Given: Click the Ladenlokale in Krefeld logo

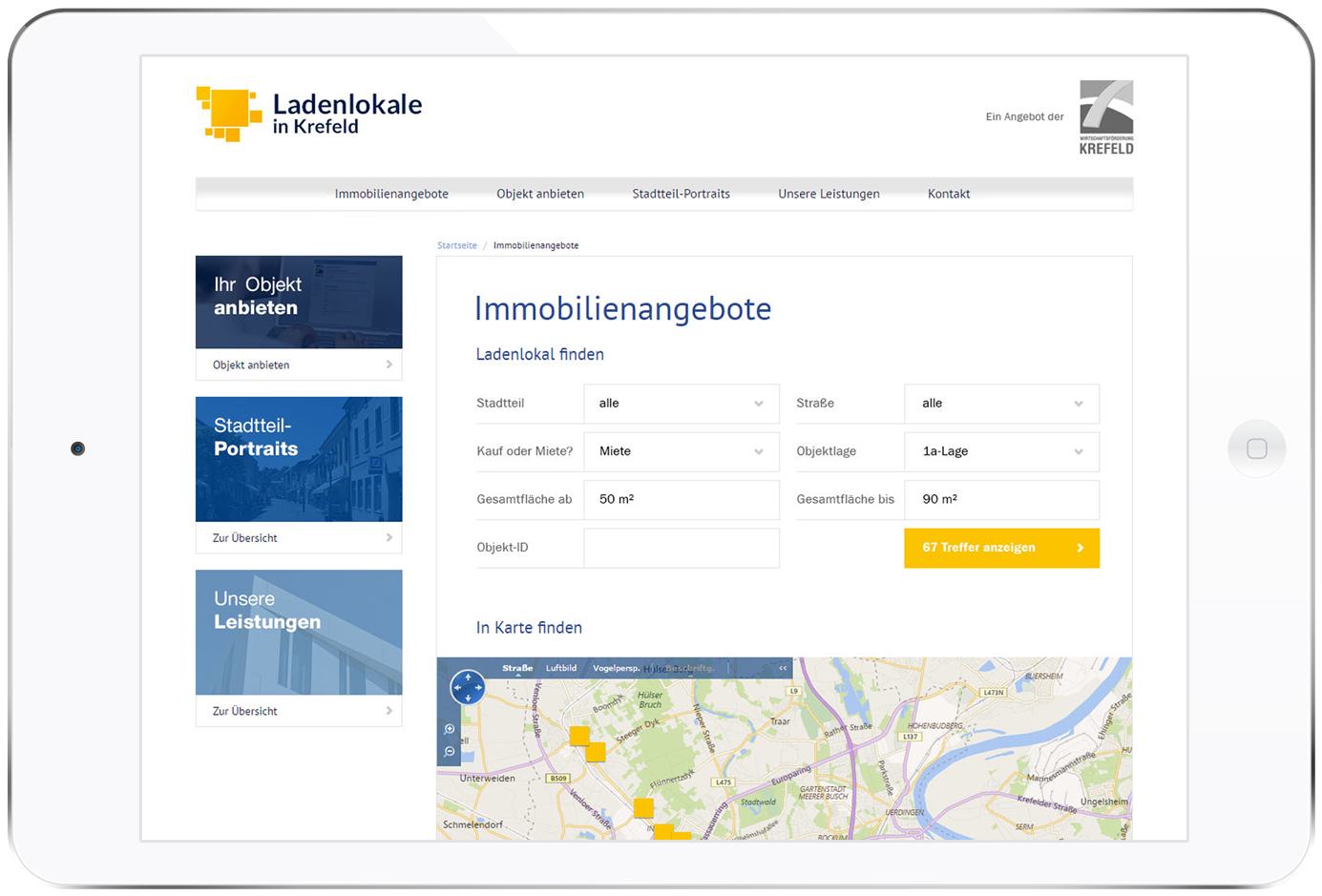Looking at the screenshot, I should tap(309, 114).
